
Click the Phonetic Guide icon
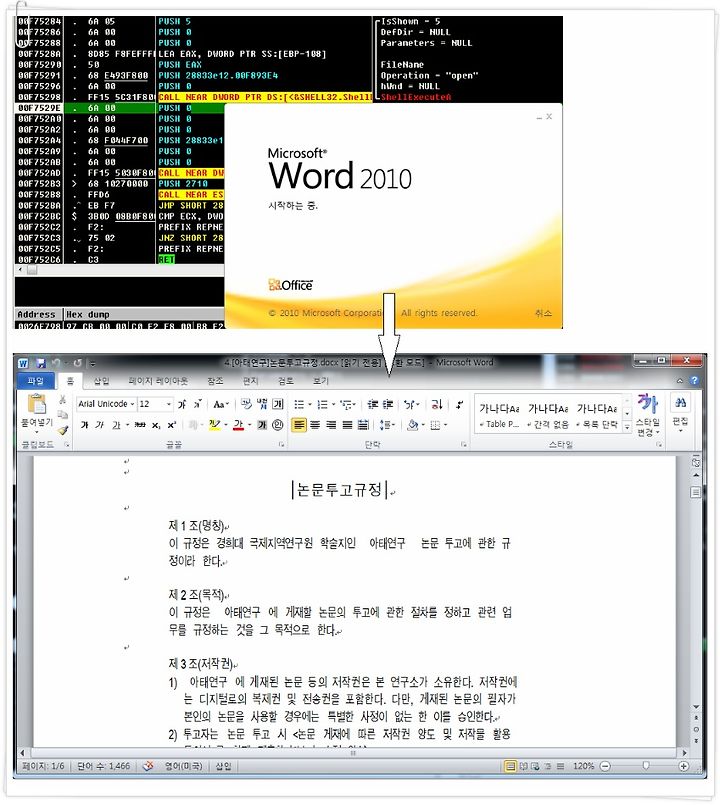click(262, 404)
